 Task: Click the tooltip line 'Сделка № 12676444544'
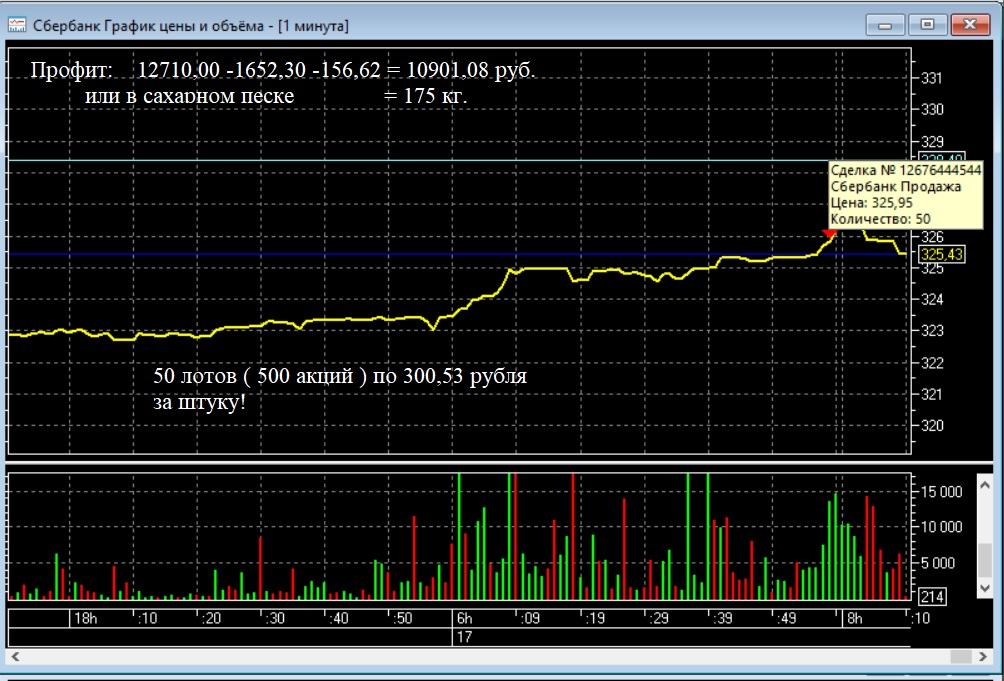point(905,170)
